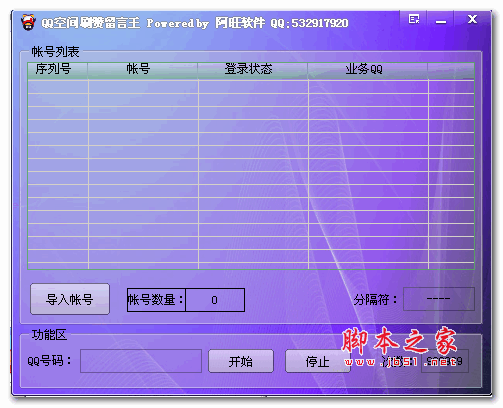The height and width of the screenshot is (408, 503).
Task: Close the QQ空间刷赞留言王 window
Action: coord(472,19)
